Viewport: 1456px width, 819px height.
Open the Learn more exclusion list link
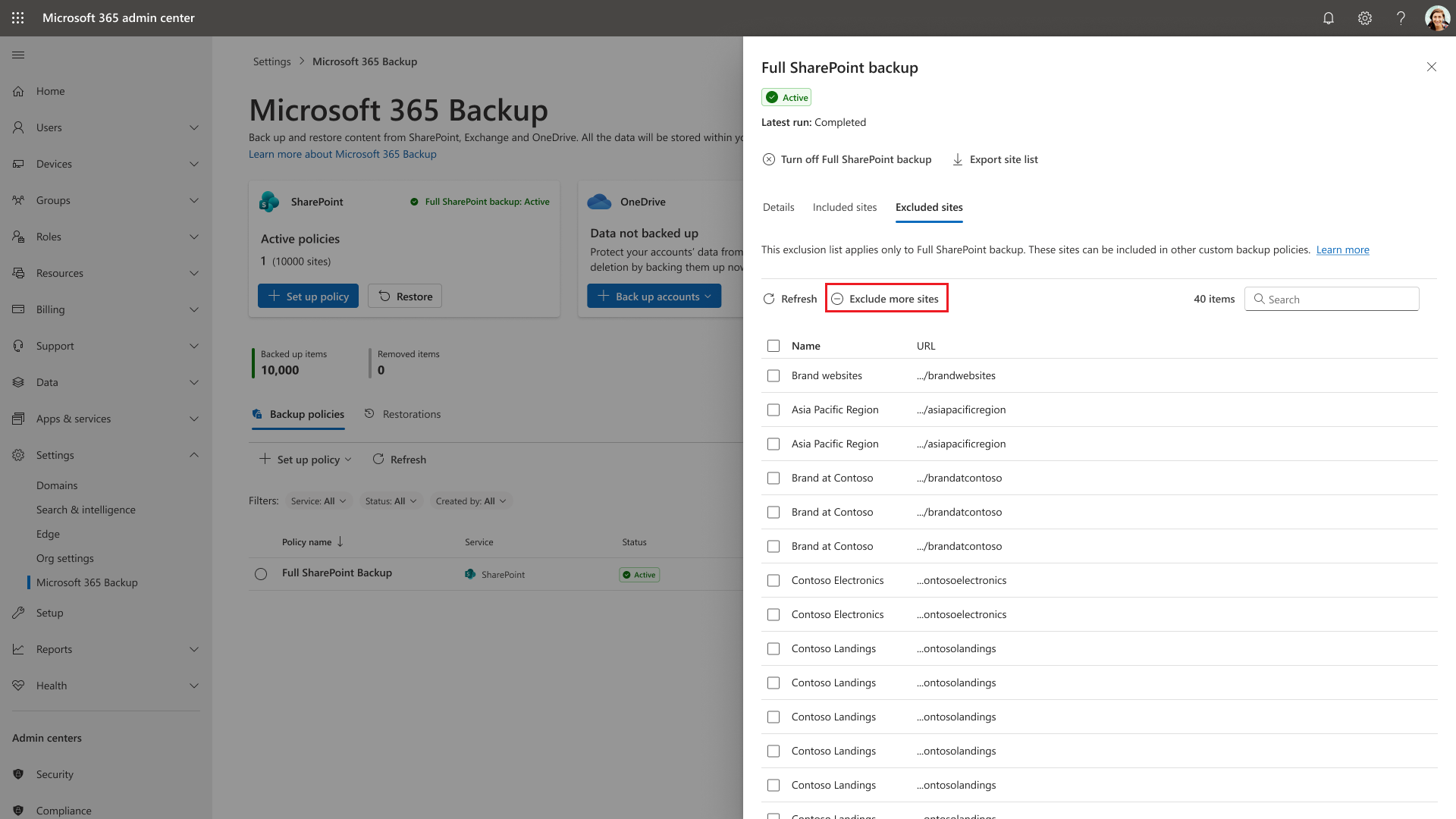click(x=1342, y=249)
